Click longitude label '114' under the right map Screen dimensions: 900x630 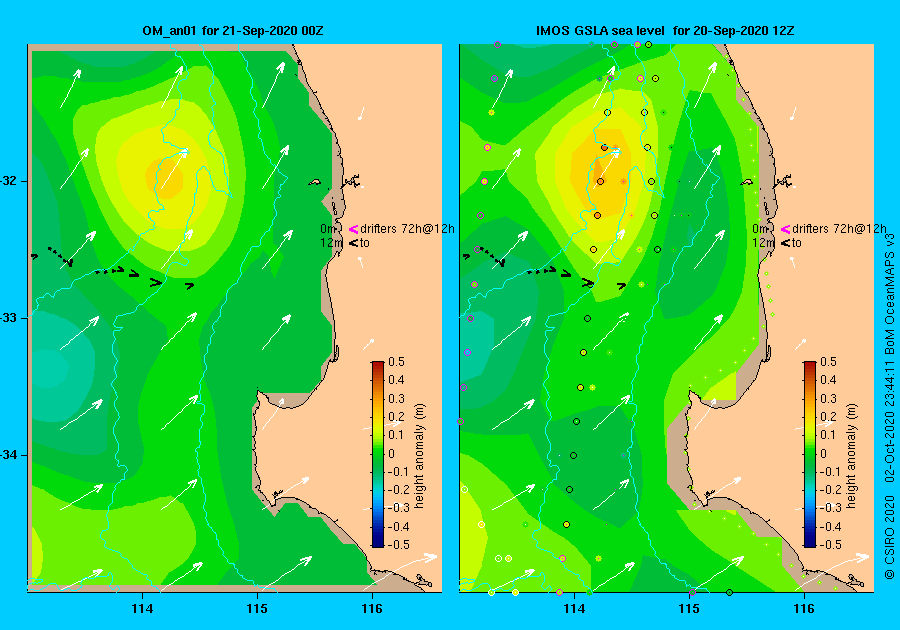(x=574, y=609)
